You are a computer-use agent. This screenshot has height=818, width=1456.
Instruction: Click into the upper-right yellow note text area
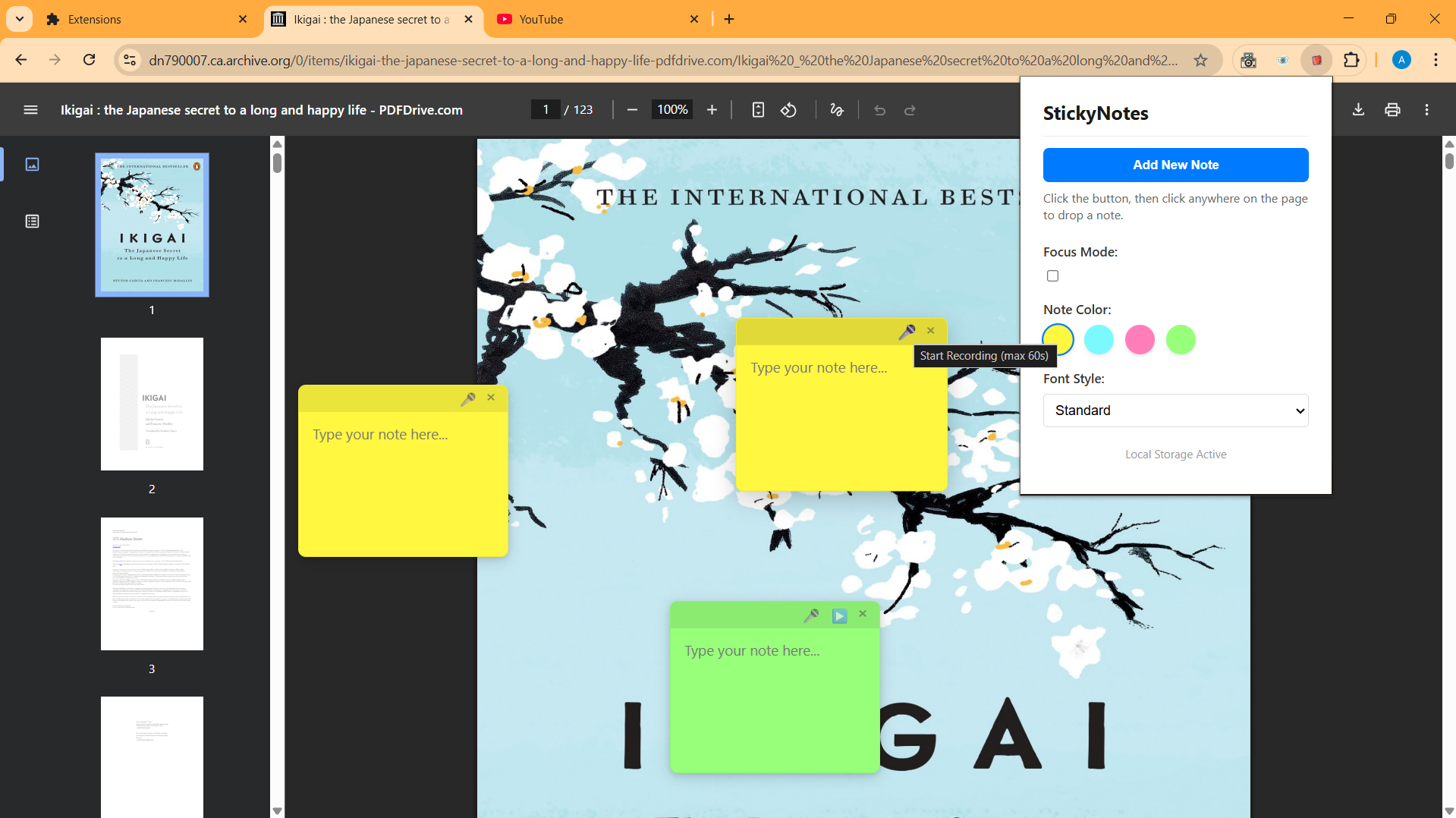(841, 417)
